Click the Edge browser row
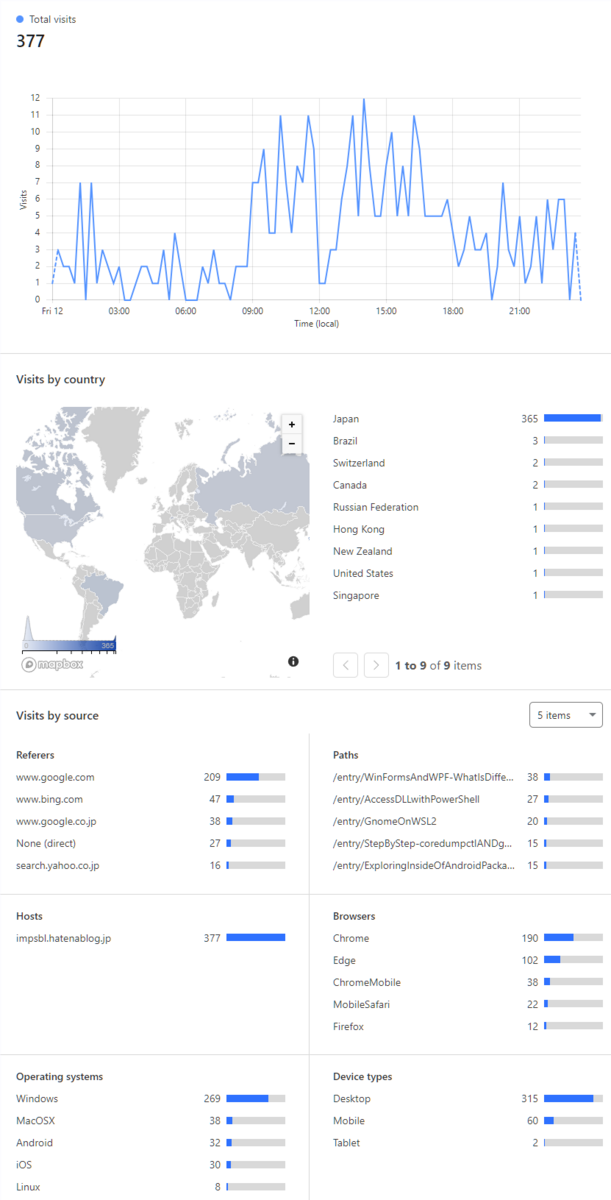 (467, 960)
